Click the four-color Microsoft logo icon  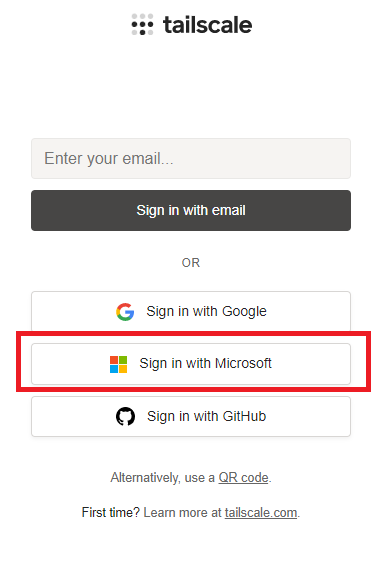coord(118,364)
